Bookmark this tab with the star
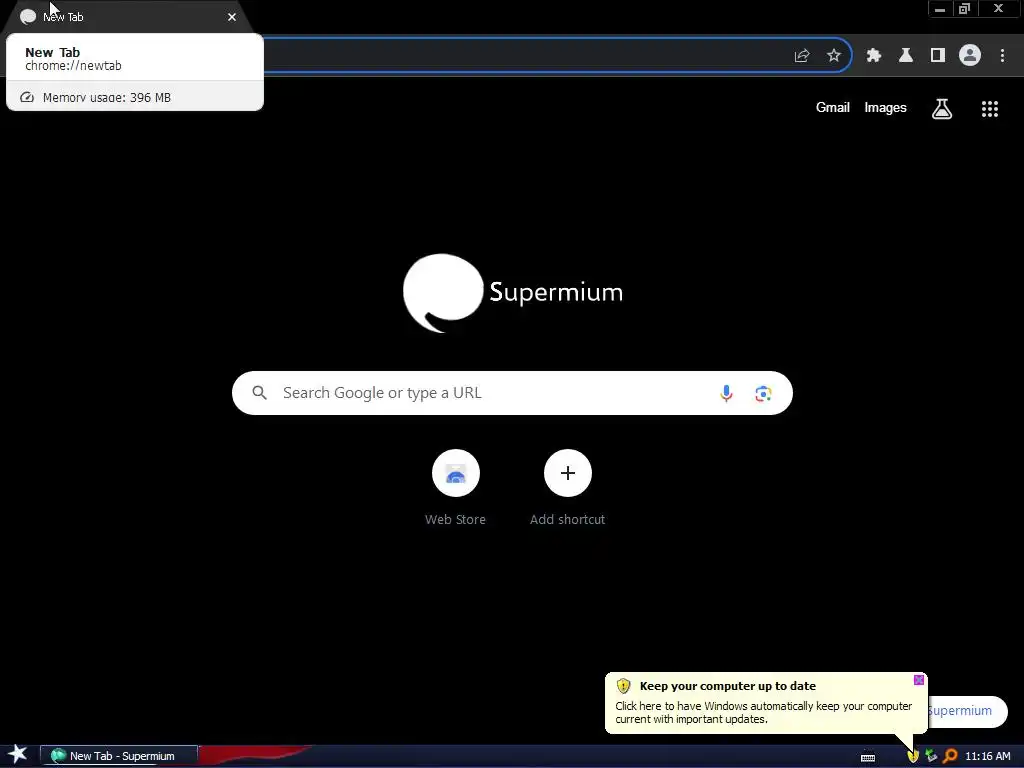This screenshot has height=768, width=1024. [834, 56]
